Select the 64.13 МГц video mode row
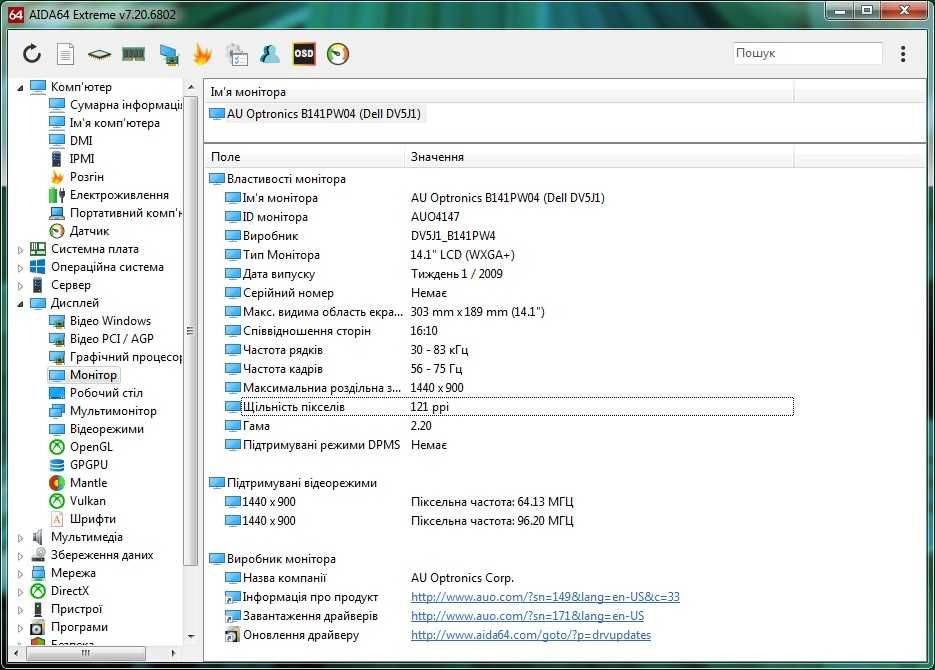 (x=508, y=502)
